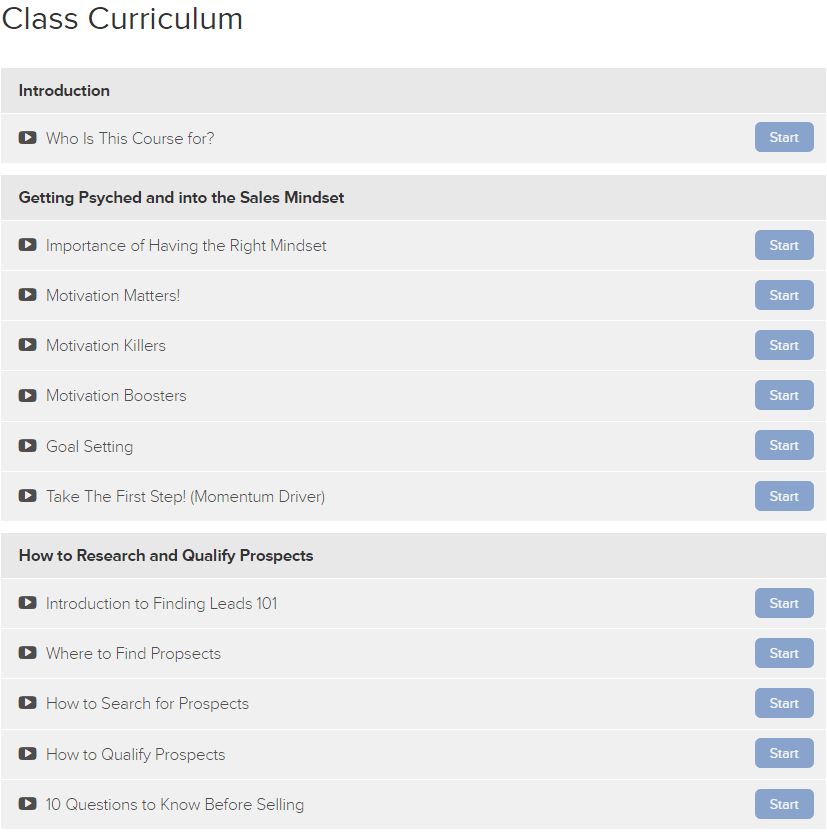
Task: Click video icon beside How to Qualify Prospects
Action: 28,754
